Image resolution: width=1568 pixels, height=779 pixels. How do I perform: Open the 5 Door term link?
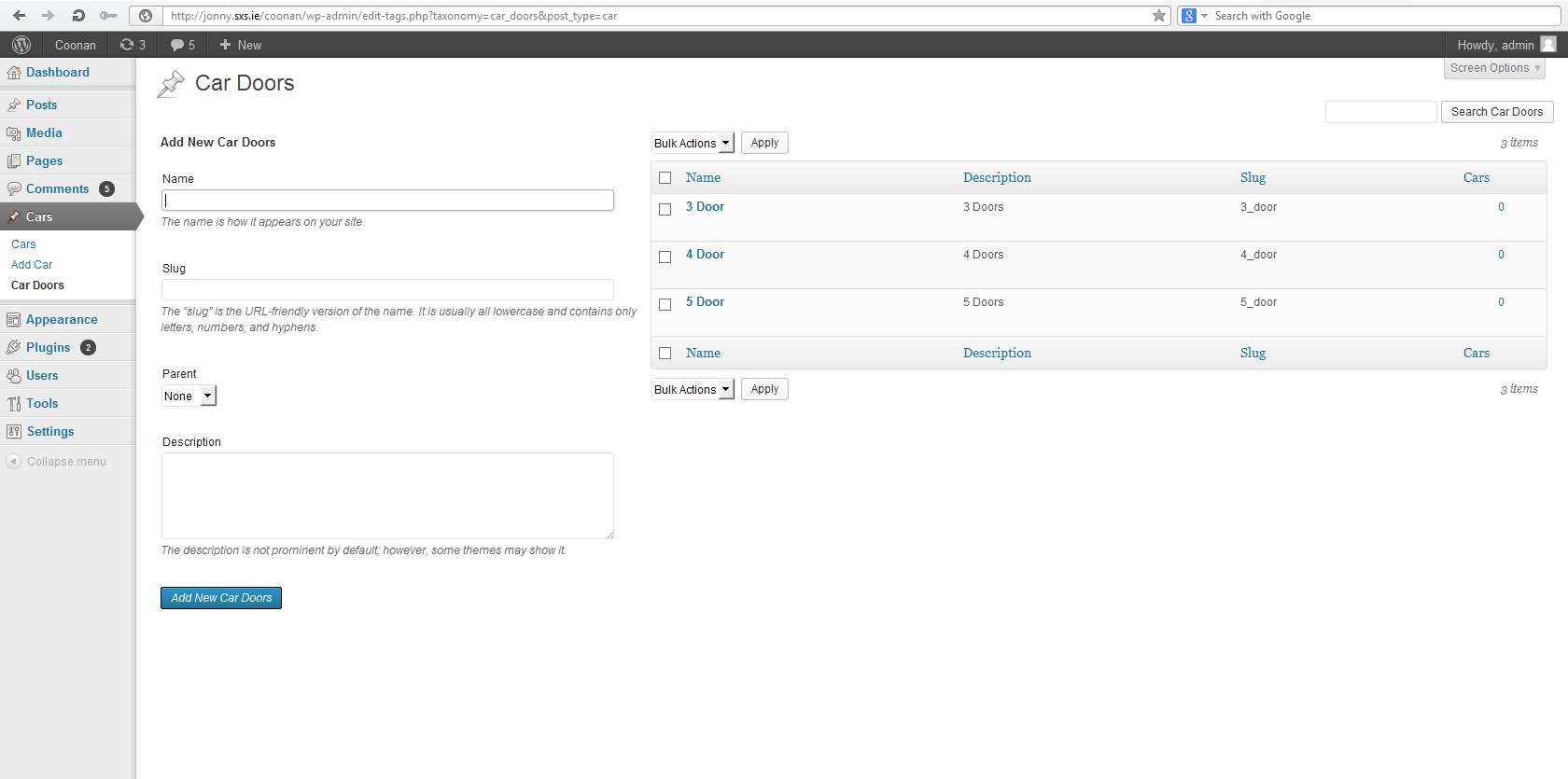tap(705, 302)
